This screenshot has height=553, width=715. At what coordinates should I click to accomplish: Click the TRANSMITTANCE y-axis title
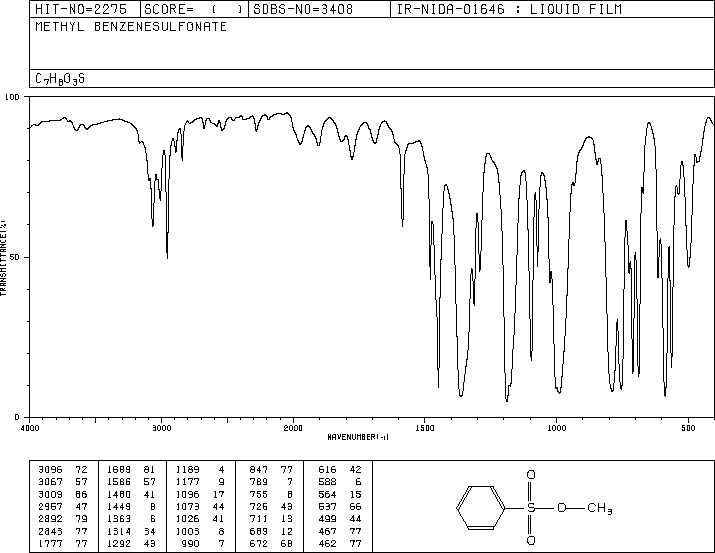(x=3, y=258)
